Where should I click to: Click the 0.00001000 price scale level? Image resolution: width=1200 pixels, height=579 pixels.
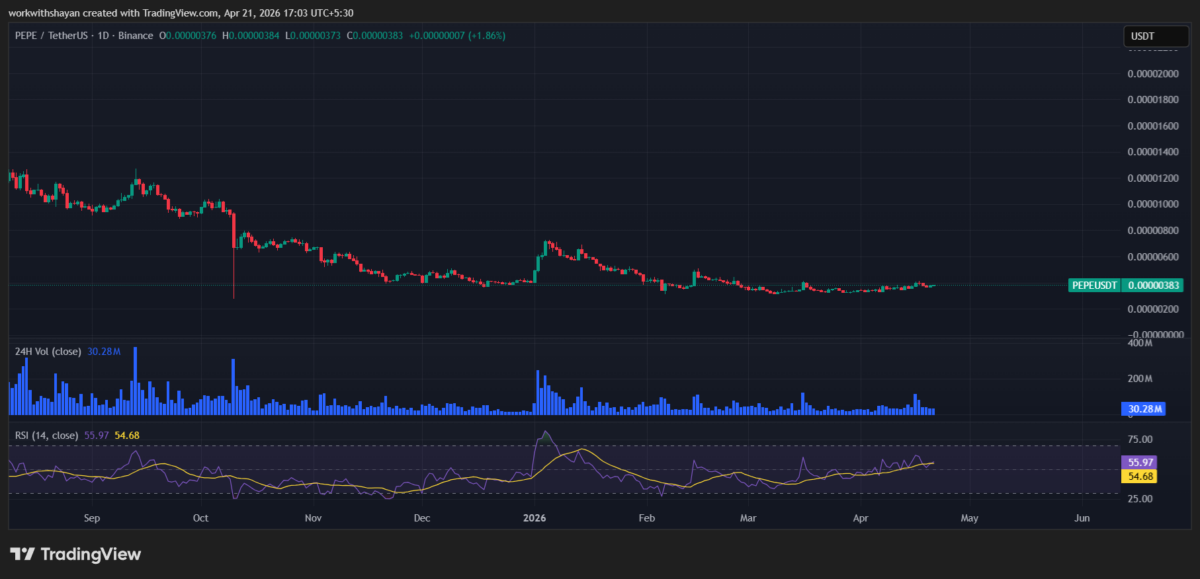tap(1152, 204)
